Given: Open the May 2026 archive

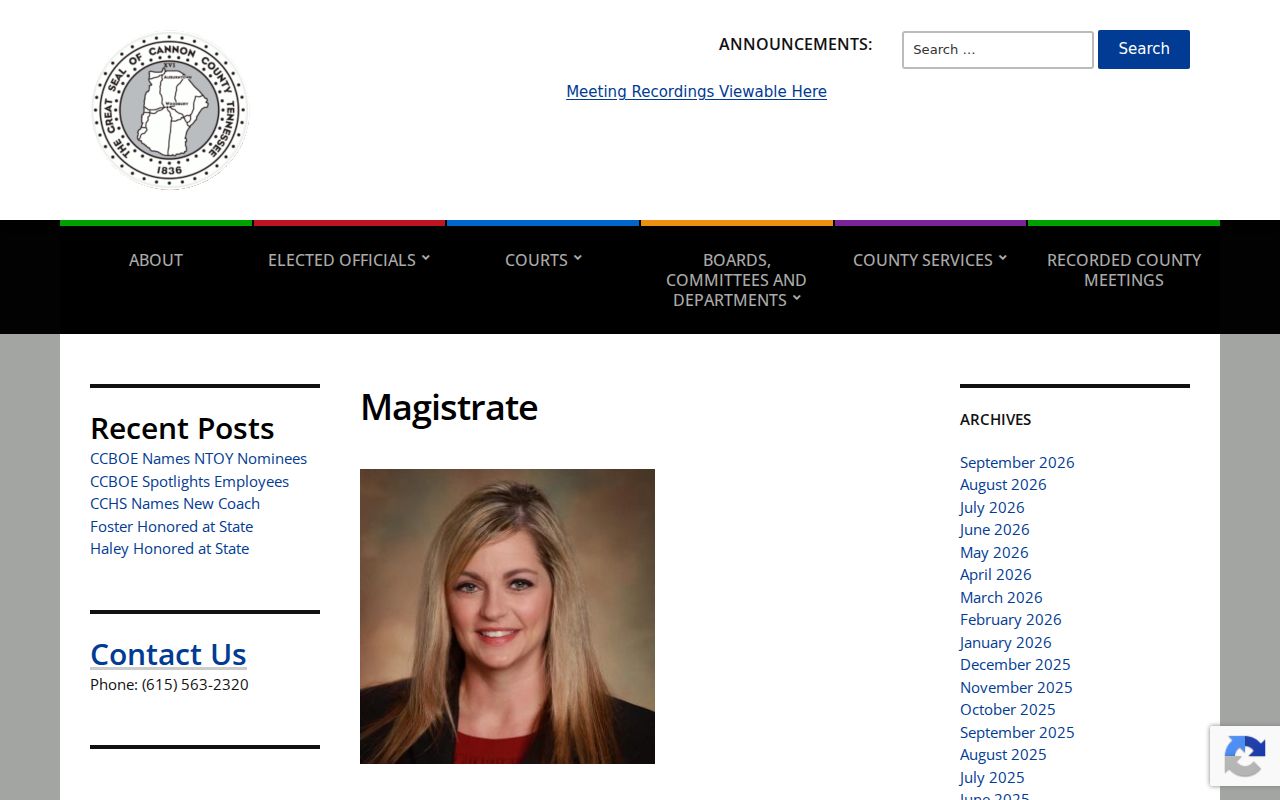Looking at the screenshot, I should (x=994, y=552).
